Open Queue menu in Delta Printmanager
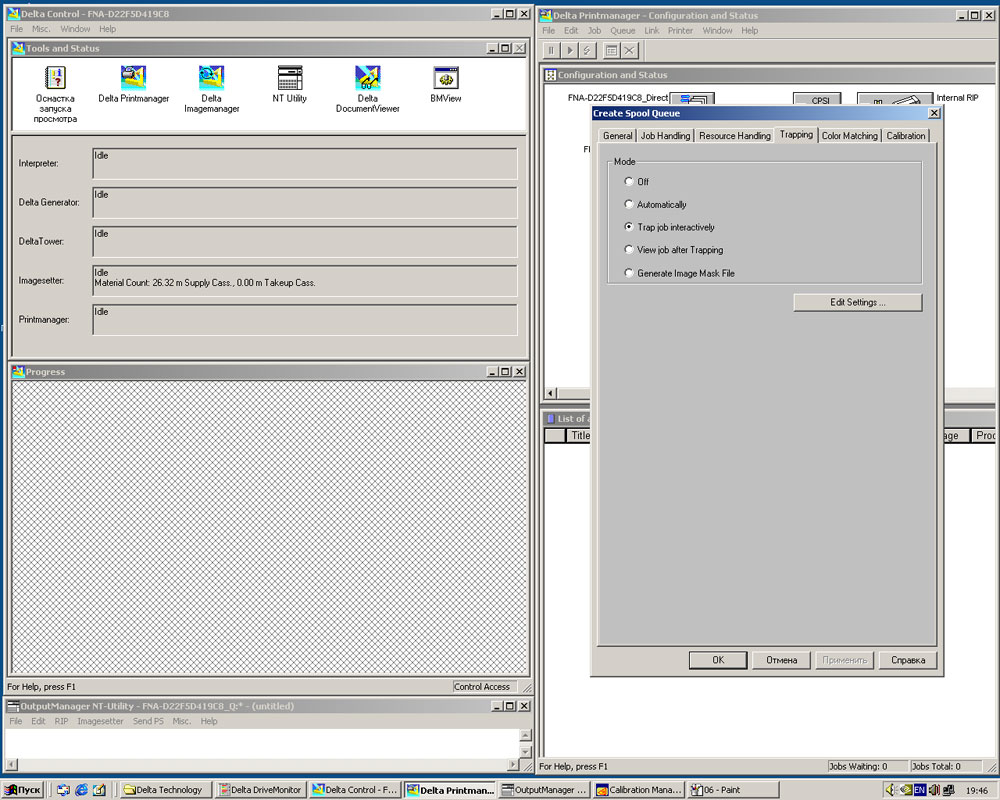This screenshot has height=800, width=1000. 622,31
